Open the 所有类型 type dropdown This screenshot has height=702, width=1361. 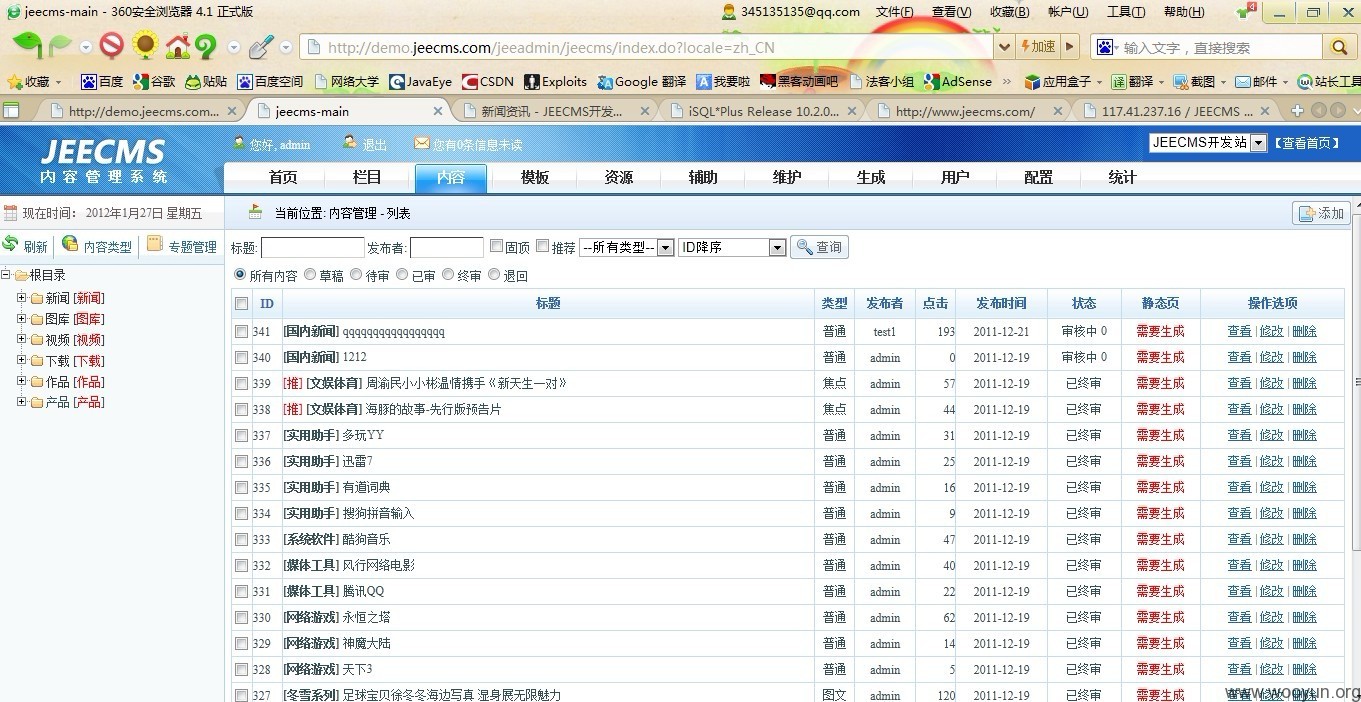(627, 247)
